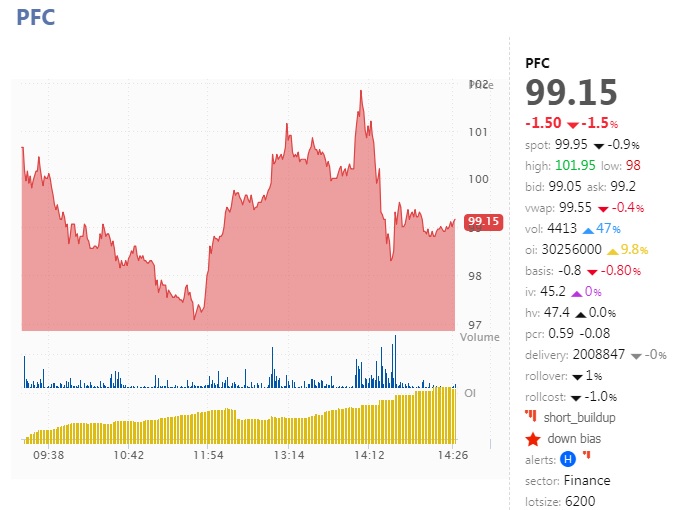
Task: Click the red down arrow beside vwap
Action: [x=603, y=208]
